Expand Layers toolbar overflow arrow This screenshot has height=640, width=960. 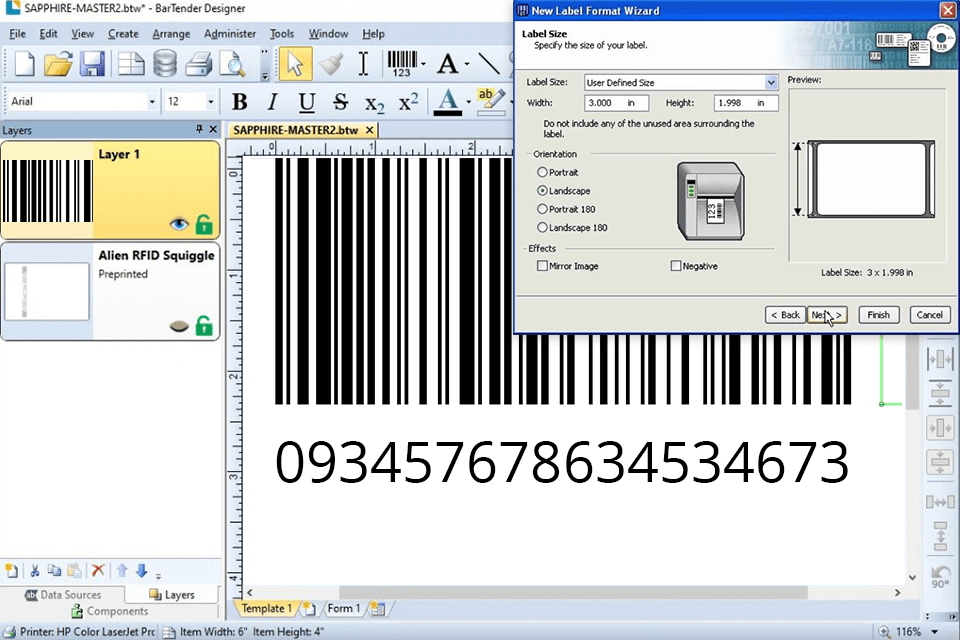[x=158, y=576]
